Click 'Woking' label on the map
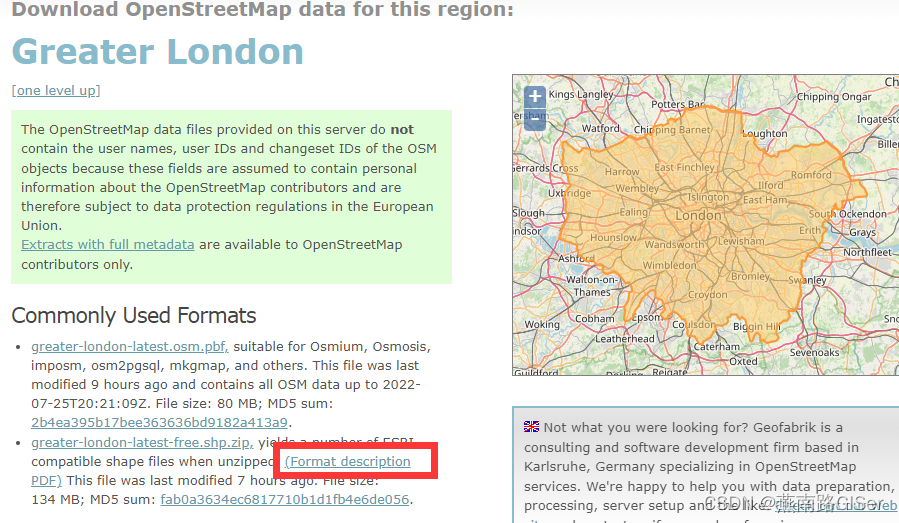 point(542,325)
